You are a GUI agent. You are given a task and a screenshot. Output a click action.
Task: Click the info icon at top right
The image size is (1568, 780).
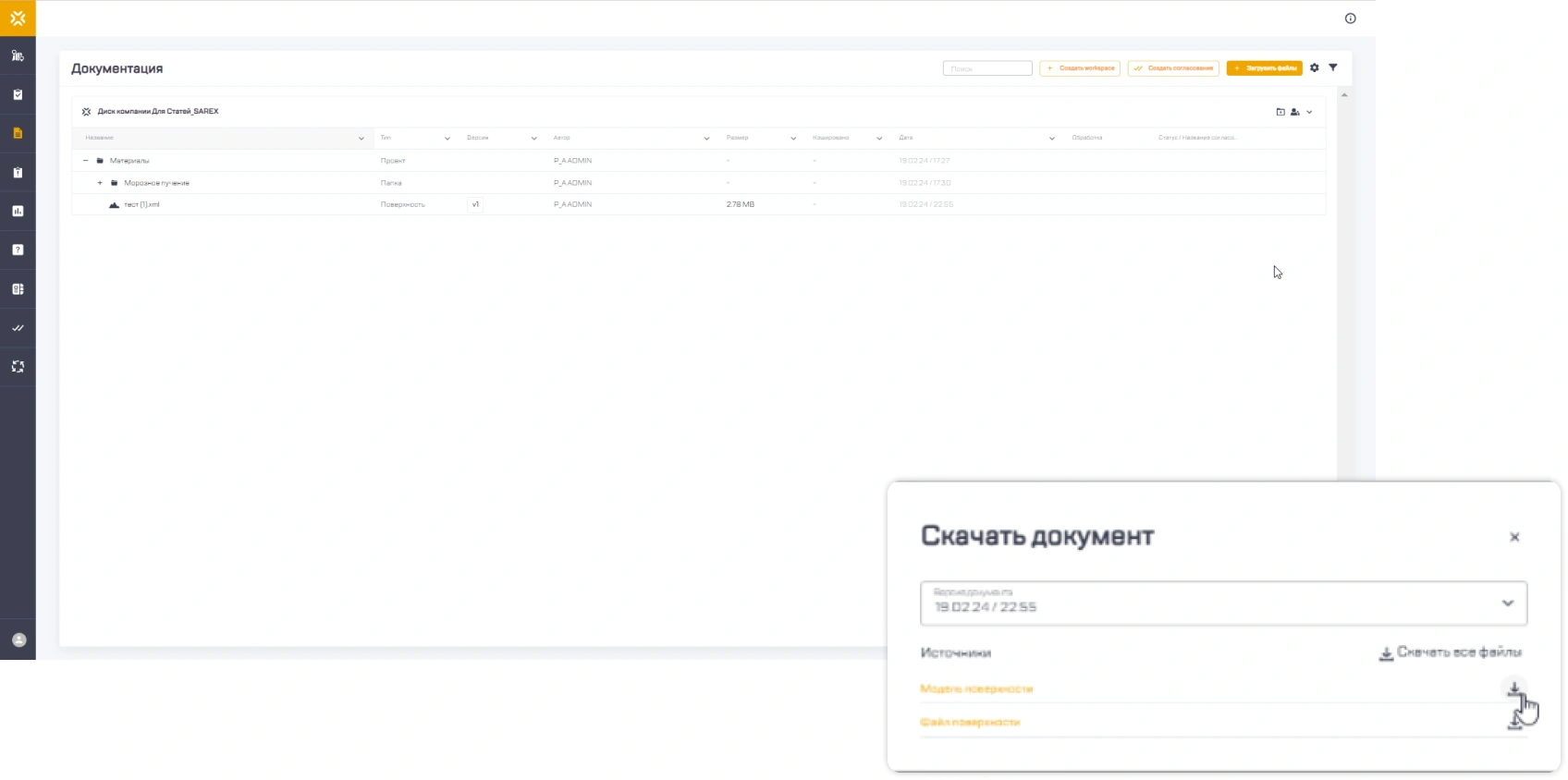click(1350, 18)
